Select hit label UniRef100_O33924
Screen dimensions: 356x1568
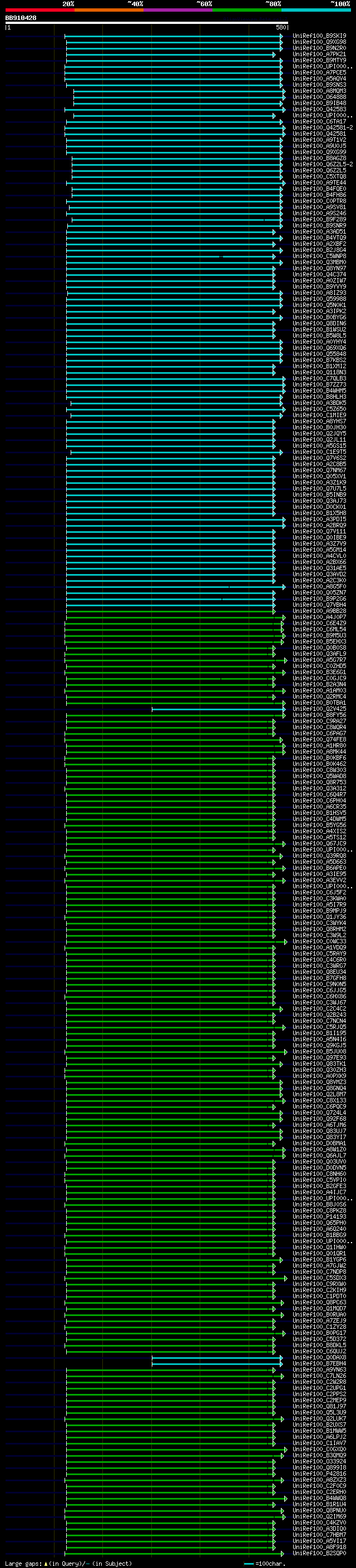[x=319, y=1461]
